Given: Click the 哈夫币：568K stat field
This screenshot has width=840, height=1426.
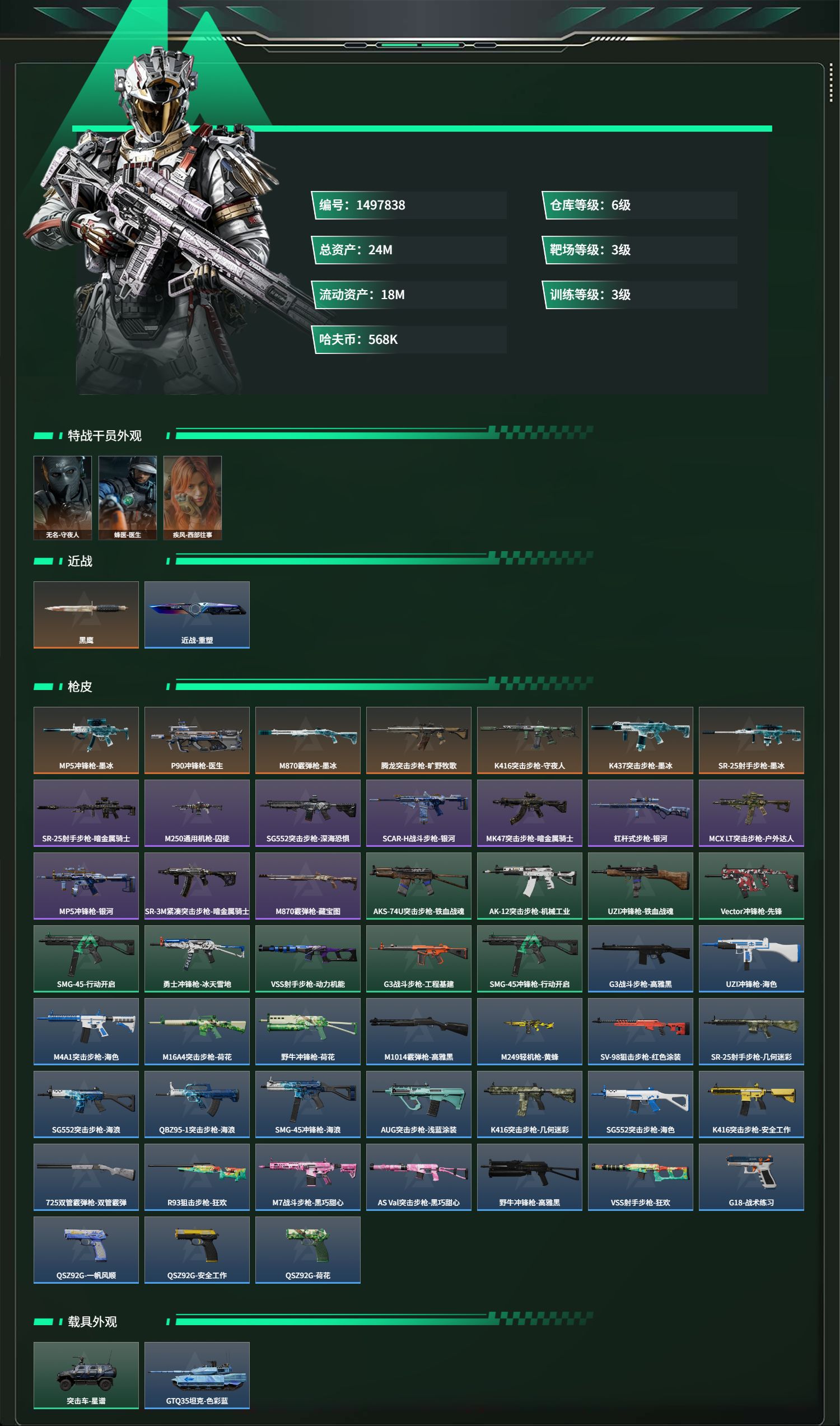Looking at the screenshot, I should 409,339.
